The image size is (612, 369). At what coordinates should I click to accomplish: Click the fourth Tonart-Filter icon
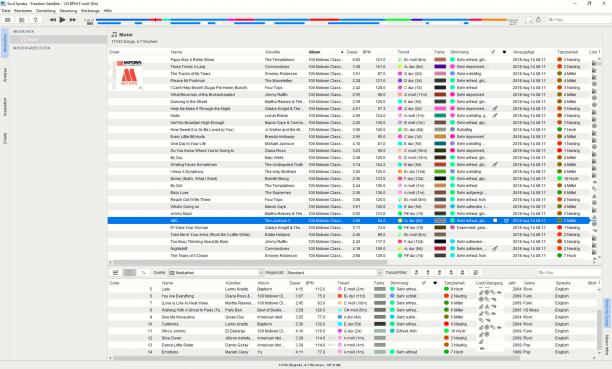click(451, 273)
